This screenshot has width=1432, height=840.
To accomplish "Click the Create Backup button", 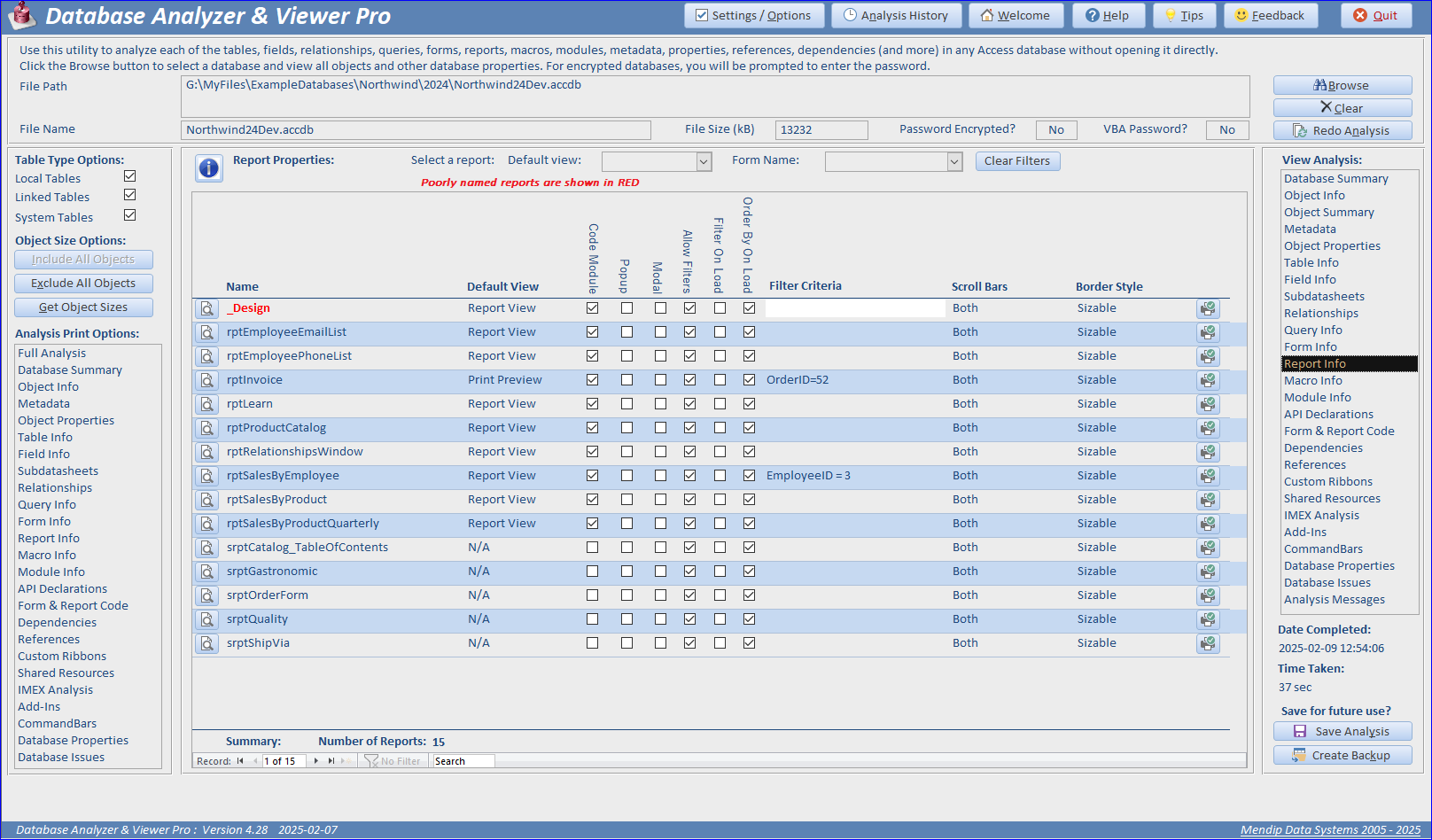I will click(1342, 755).
